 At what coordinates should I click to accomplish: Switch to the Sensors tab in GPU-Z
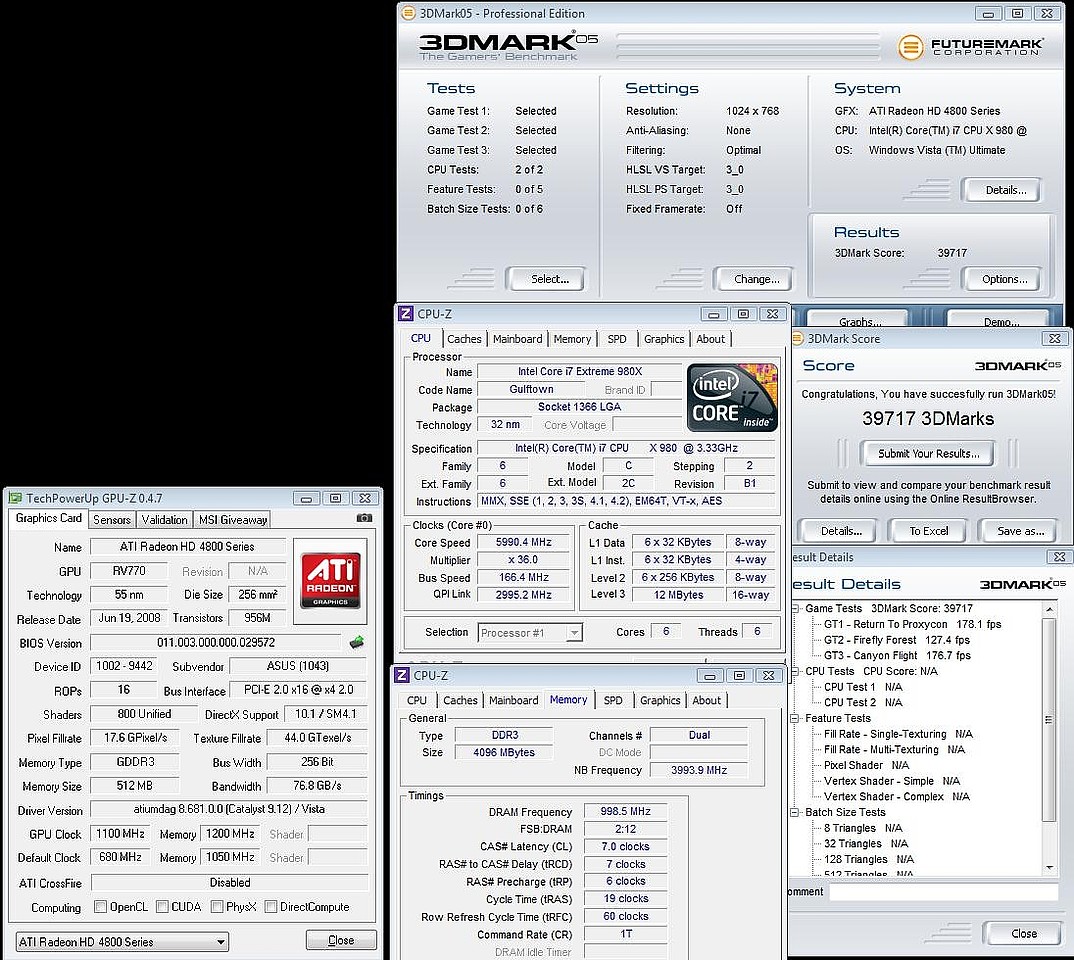[112, 519]
